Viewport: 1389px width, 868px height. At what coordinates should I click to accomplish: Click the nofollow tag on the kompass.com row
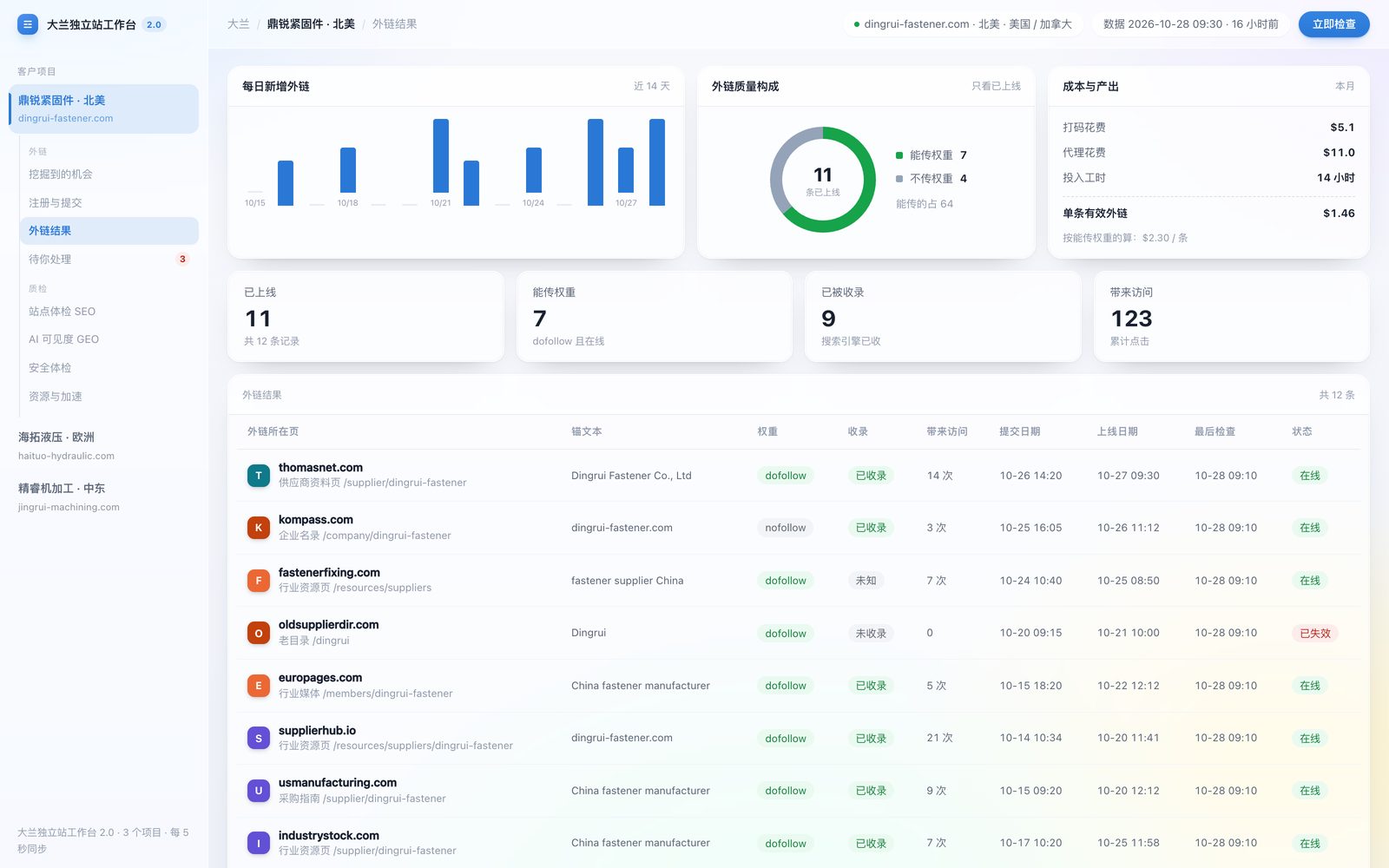point(785,528)
